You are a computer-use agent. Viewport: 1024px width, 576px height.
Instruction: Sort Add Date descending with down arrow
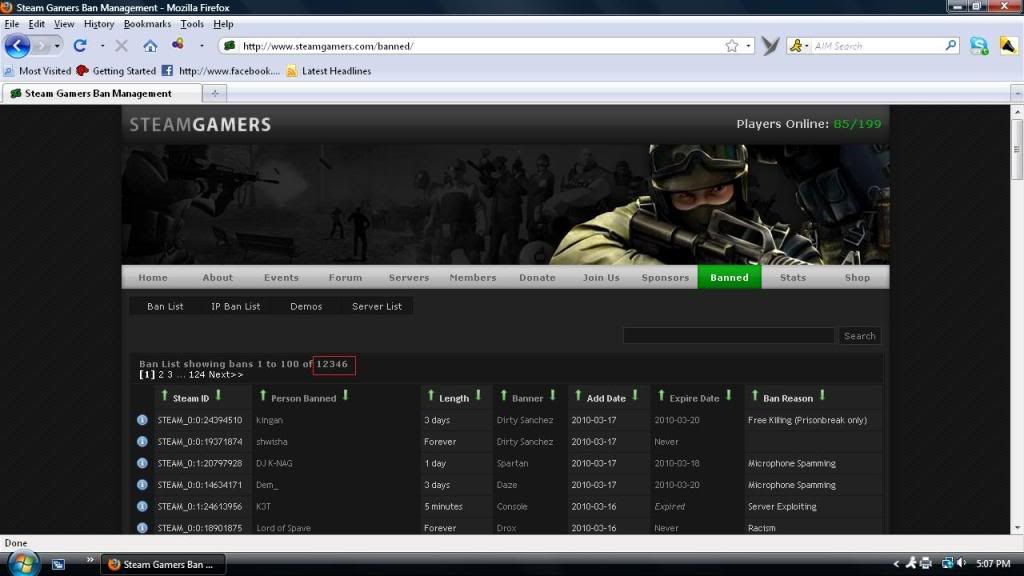[635, 396]
